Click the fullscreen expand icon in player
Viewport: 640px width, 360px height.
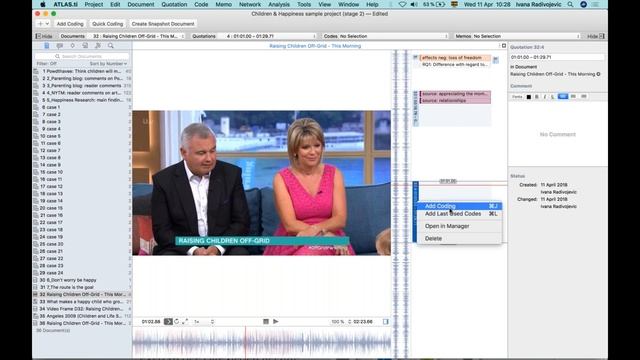coord(185,322)
